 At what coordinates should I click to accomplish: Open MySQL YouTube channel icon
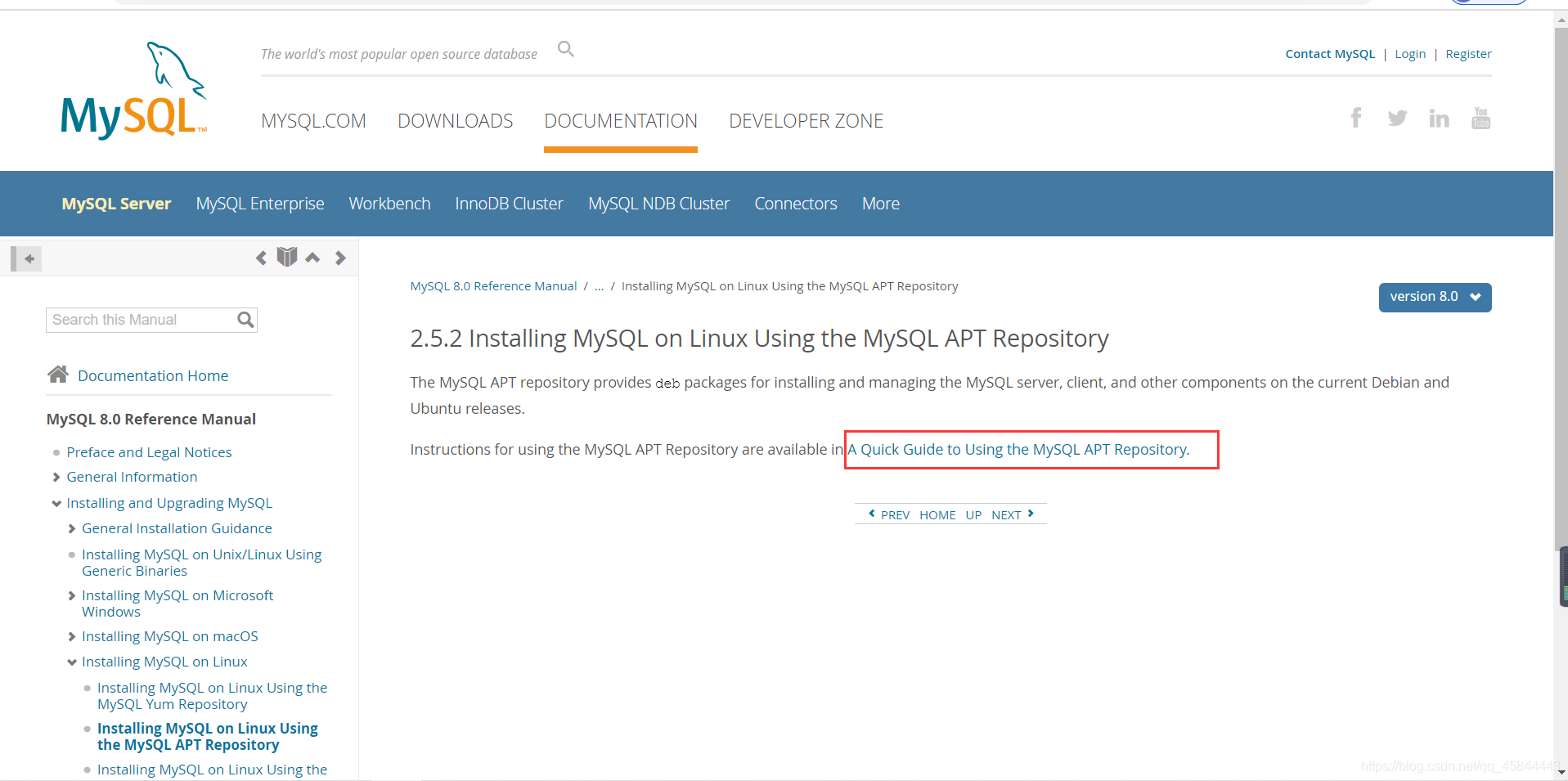(x=1480, y=119)
